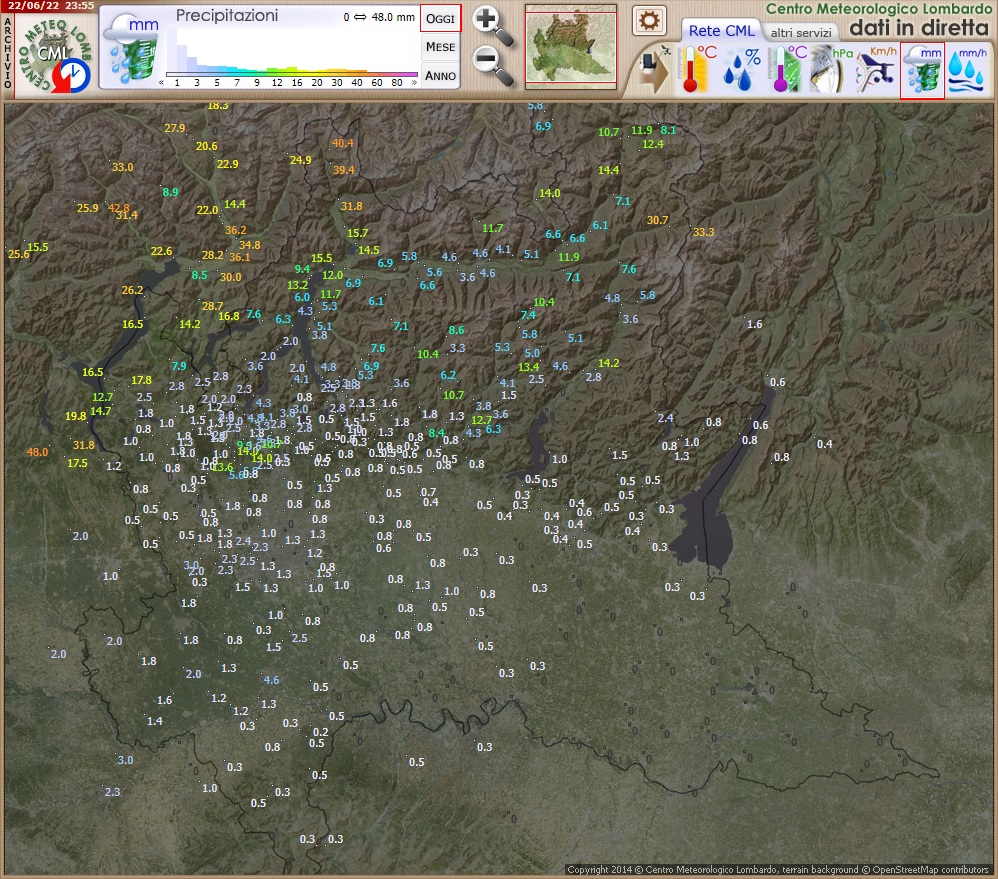Click the right arrow of precipitation scale
The image size is (998, 879).
click(x=414, y=82)
